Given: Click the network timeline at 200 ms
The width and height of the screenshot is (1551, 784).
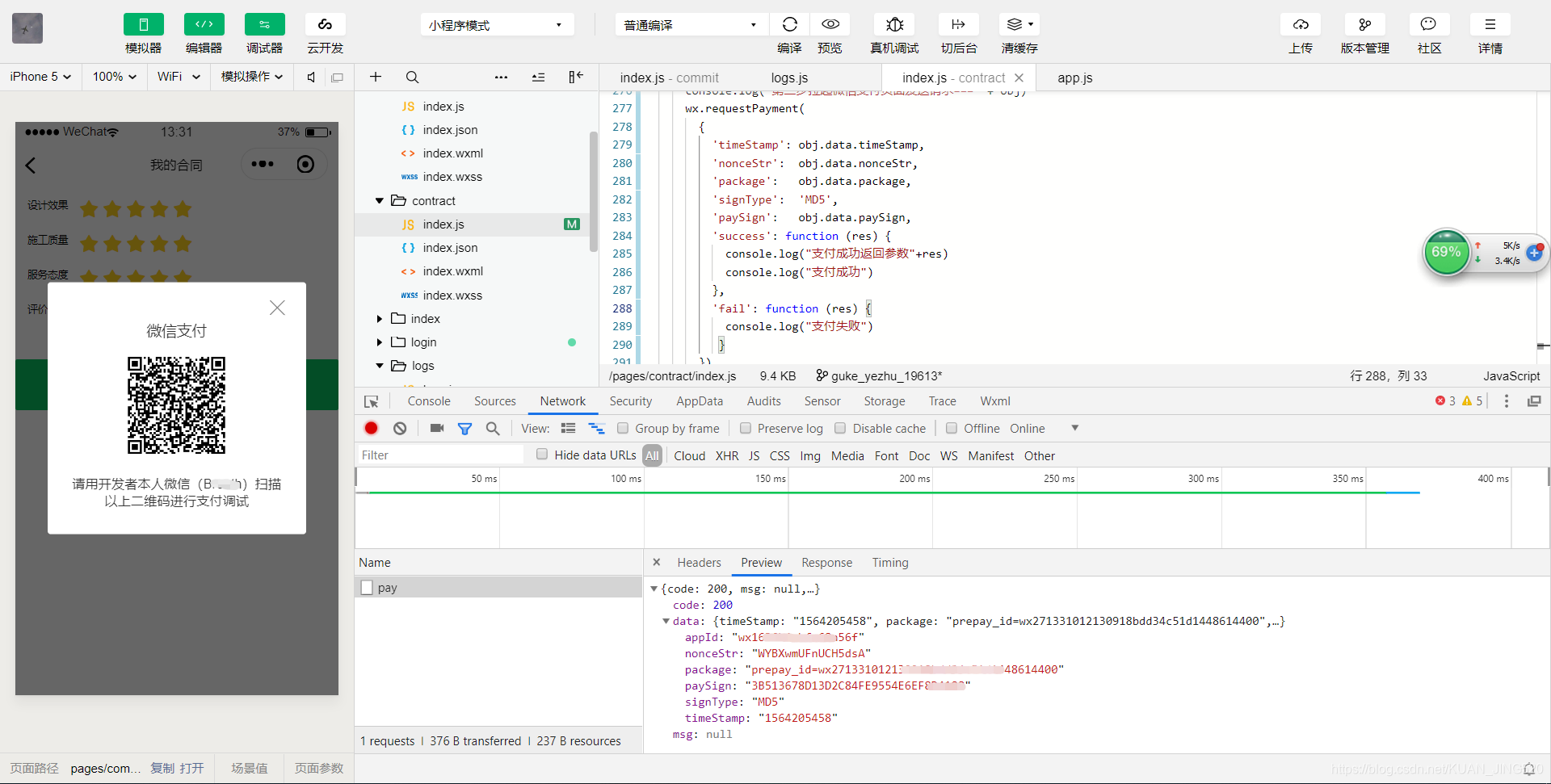Looking at the screenshot, I should [x=914, y=479].
